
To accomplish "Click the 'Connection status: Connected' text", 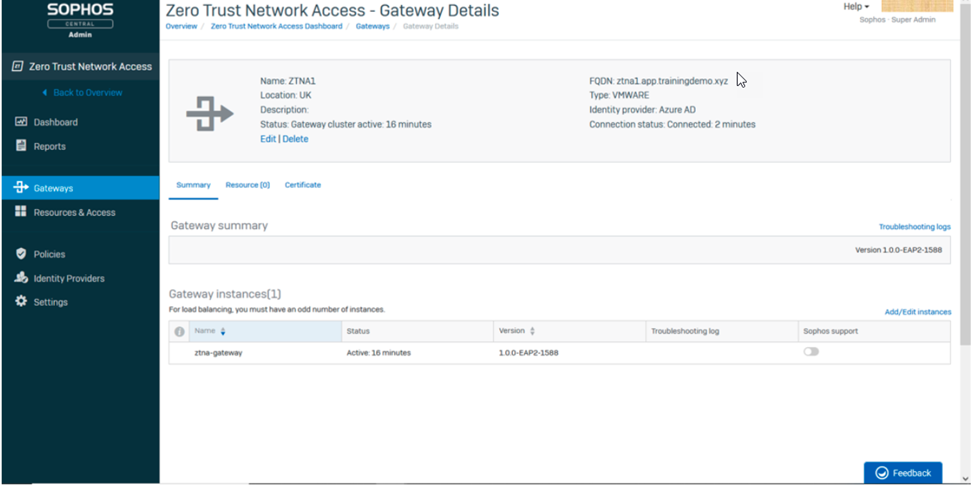I will (672, 124).
